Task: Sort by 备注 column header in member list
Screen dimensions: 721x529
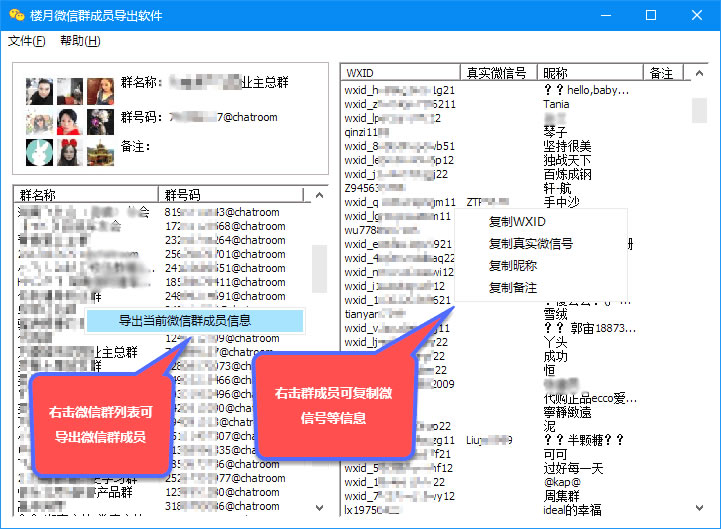Action: pos(663,73)
